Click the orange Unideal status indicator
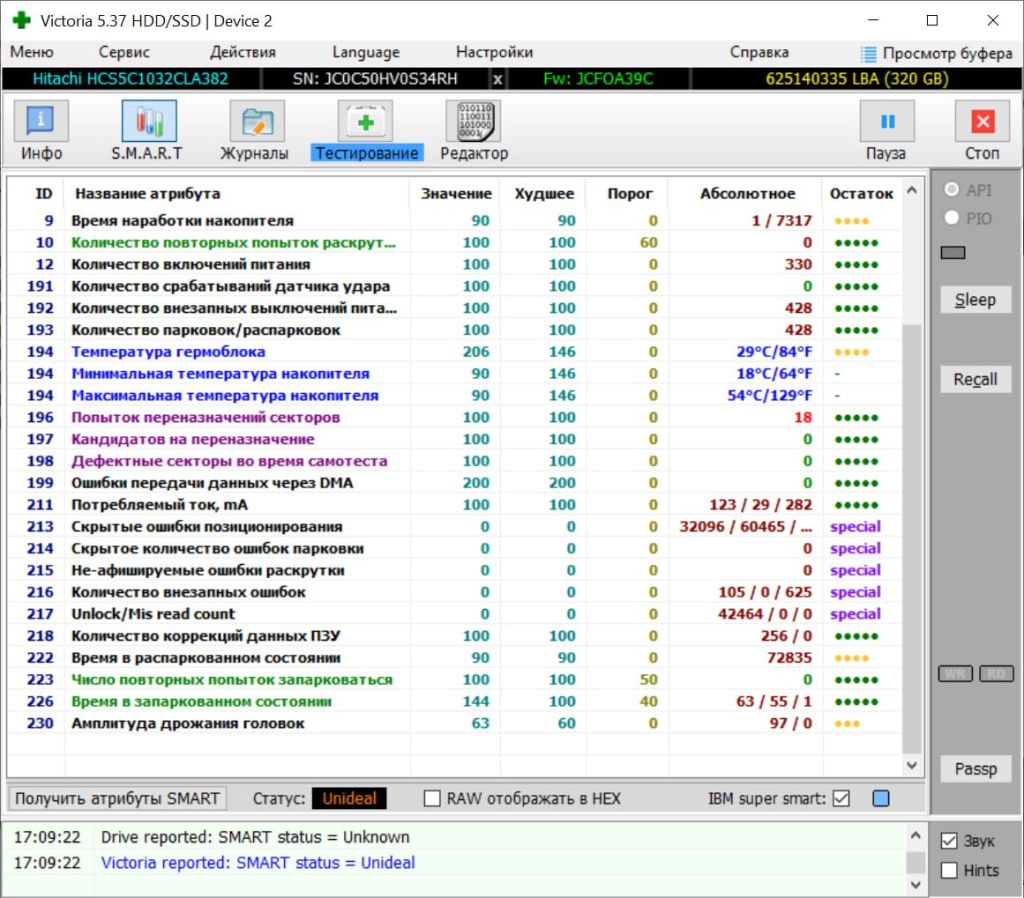 tap(349, 799)
